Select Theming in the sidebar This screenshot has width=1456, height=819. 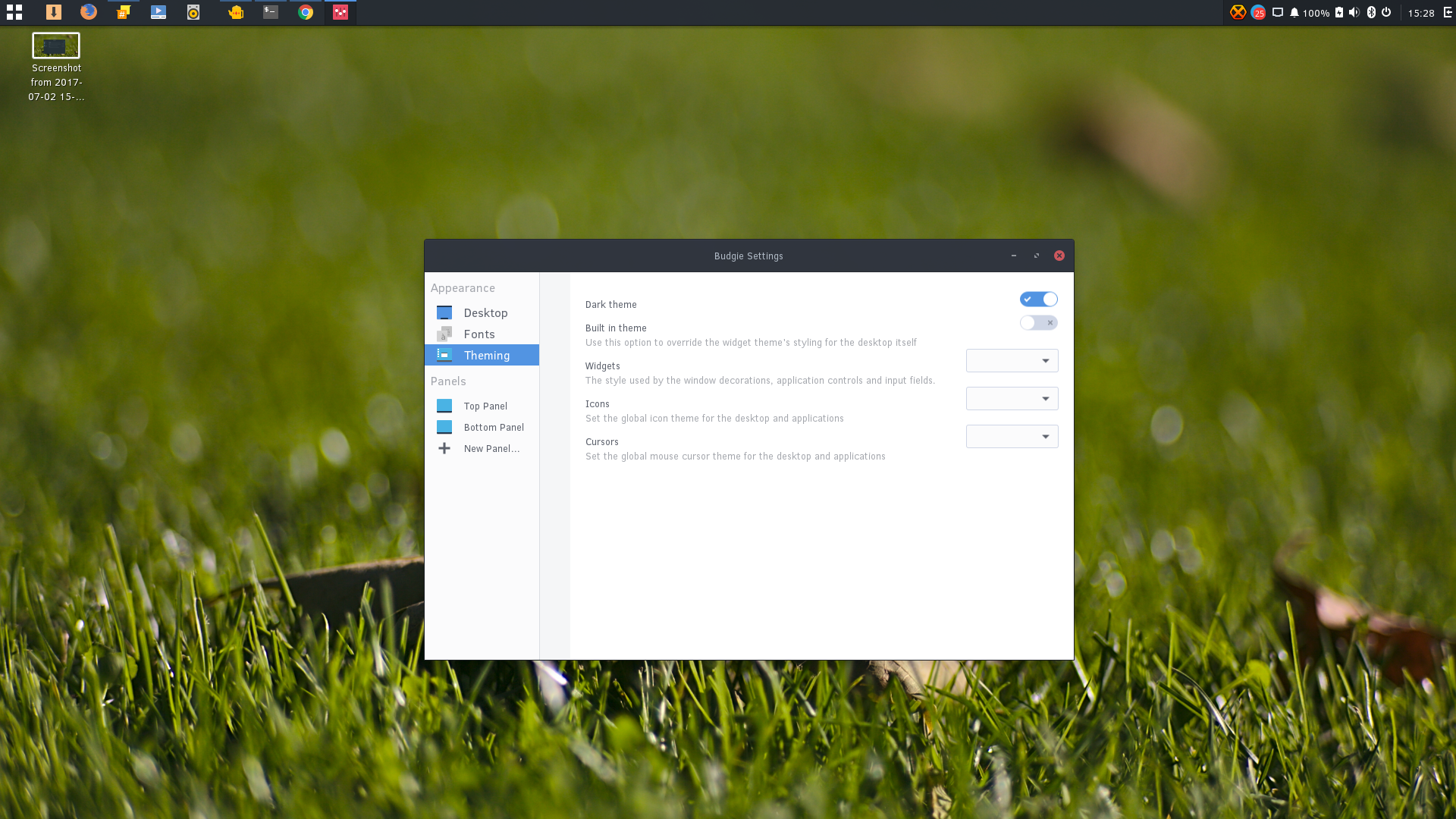[482, 355]
